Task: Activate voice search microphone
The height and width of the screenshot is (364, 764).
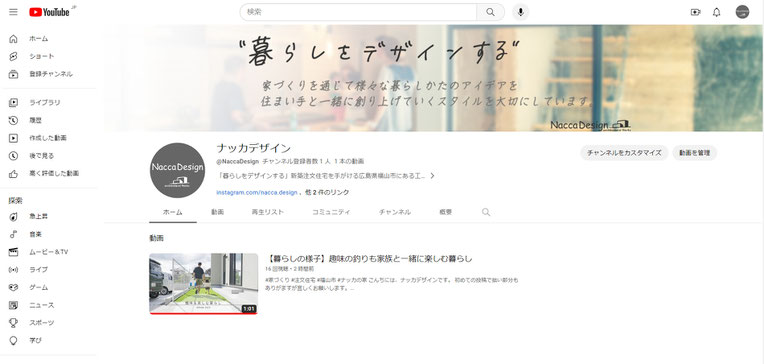Action: [x=520, y=12]
